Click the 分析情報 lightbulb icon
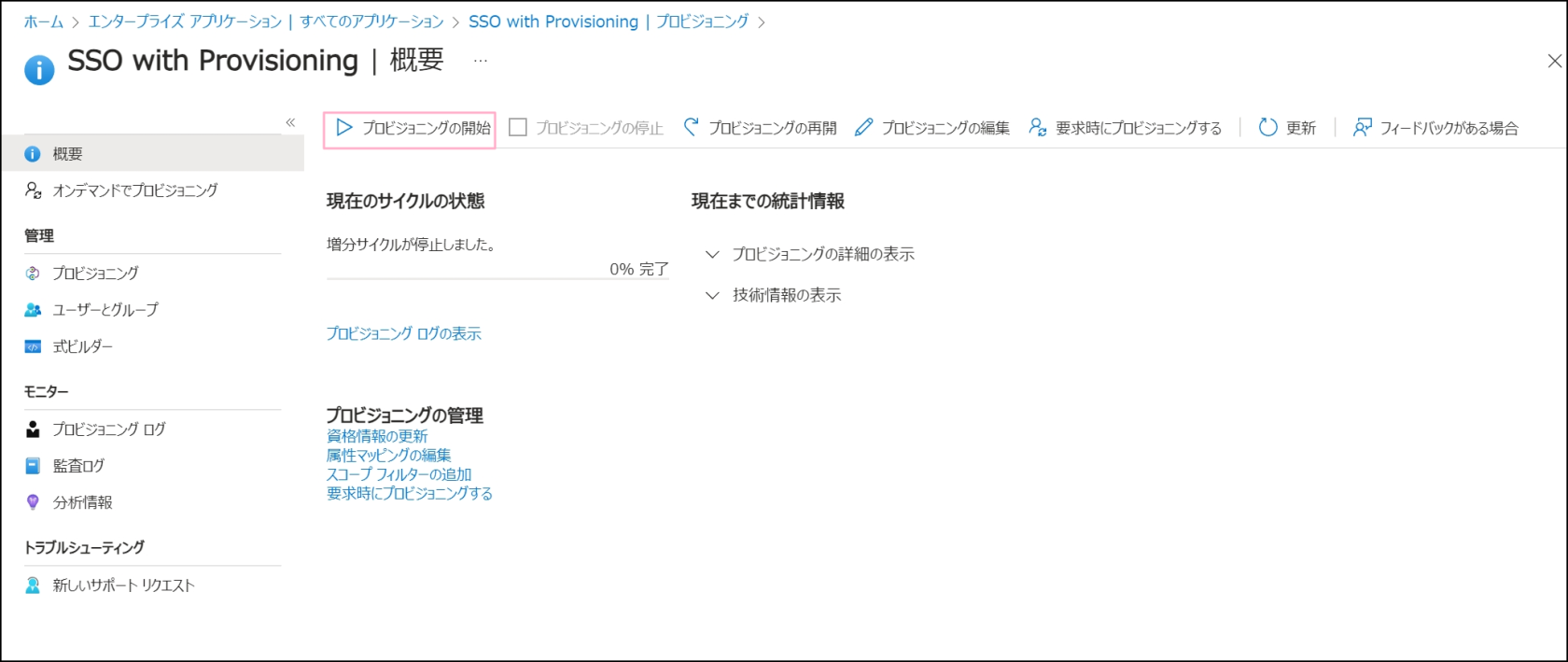The image size is (1568, 662). pos(33,502)
